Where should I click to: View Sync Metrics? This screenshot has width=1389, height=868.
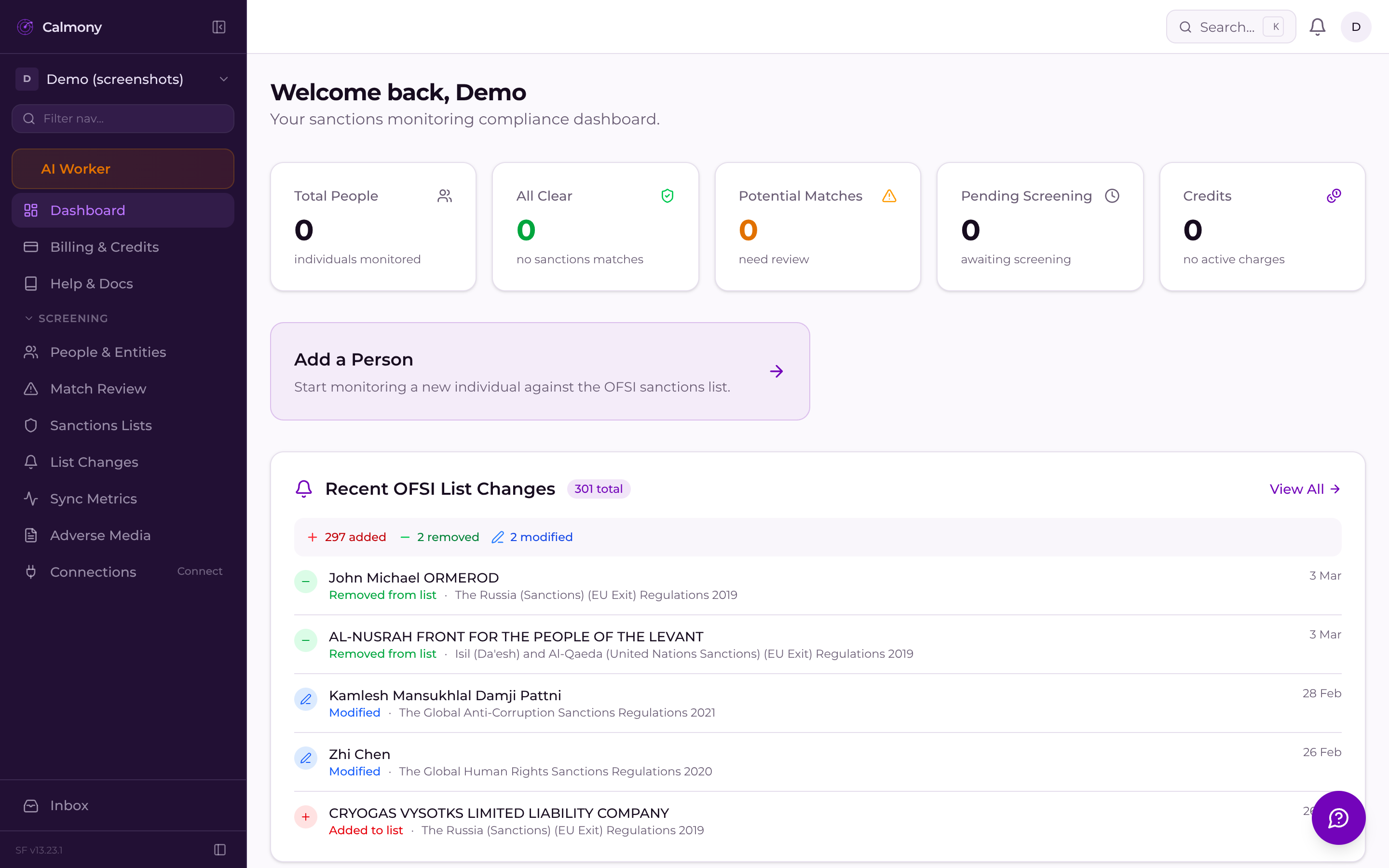pyautogui.click(x=123, y=499)
